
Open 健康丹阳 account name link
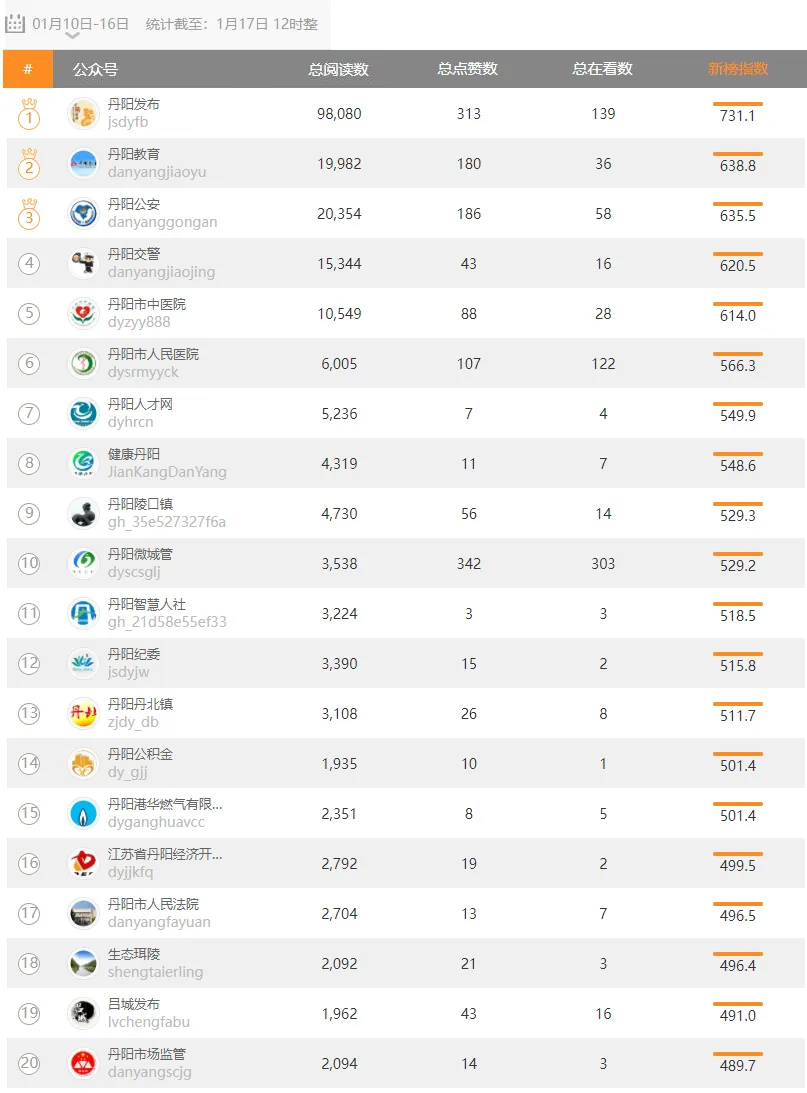(x=134, y=454)
